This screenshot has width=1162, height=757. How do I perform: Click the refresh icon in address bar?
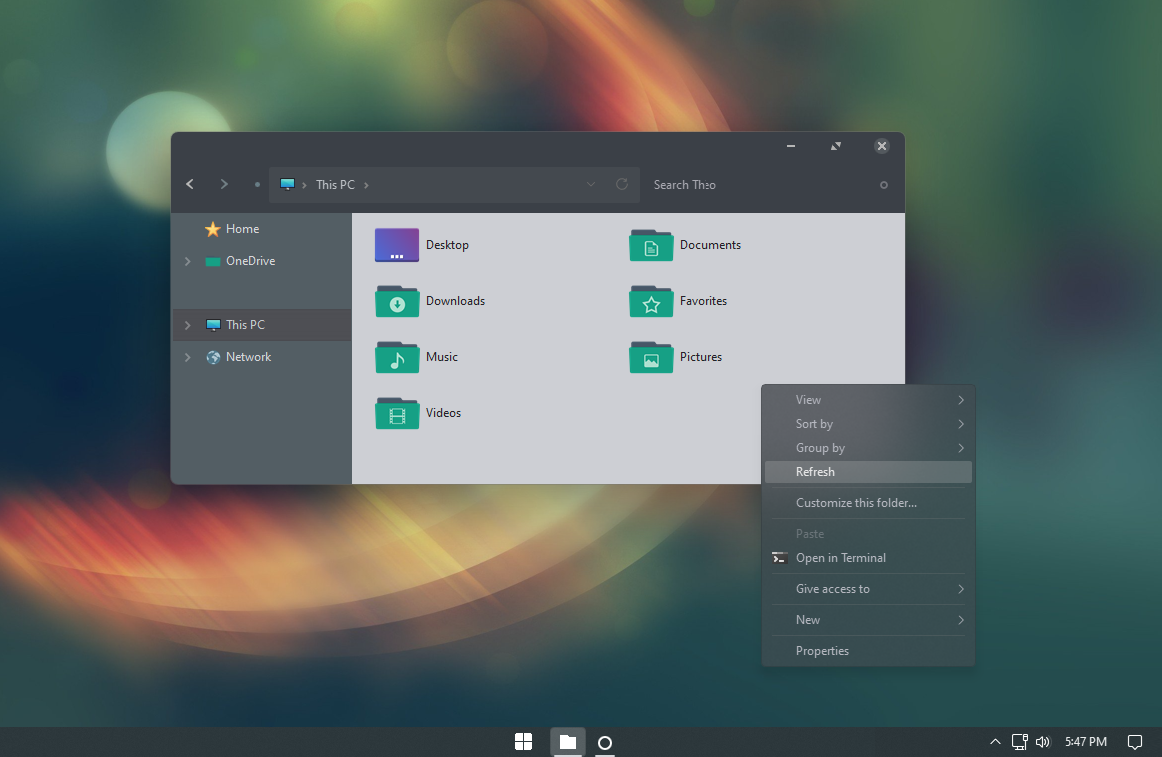[x=622, y=184]
